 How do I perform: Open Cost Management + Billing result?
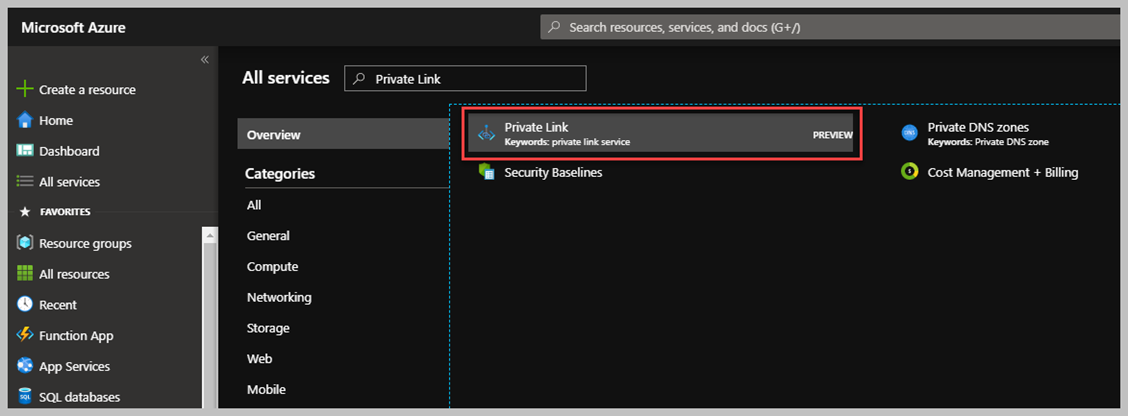pos(1003,172)
